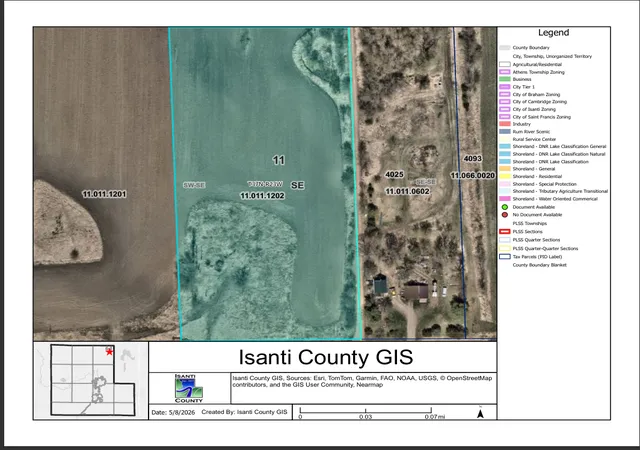This screenshot has width=640, height=450.
Task: Click the county inset locator map
Action: point(91,380)
